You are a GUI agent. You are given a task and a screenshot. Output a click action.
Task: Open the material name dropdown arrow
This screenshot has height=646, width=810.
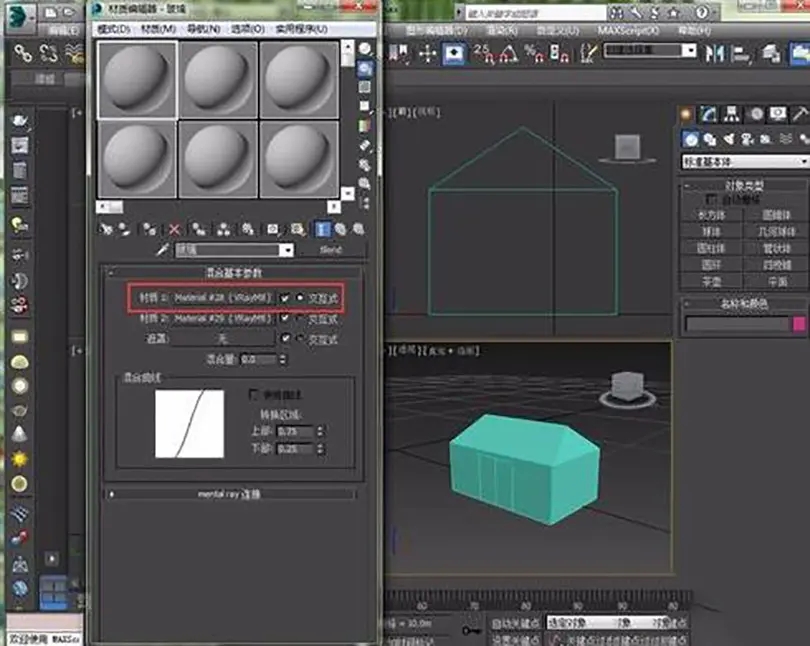coord(286,250)
